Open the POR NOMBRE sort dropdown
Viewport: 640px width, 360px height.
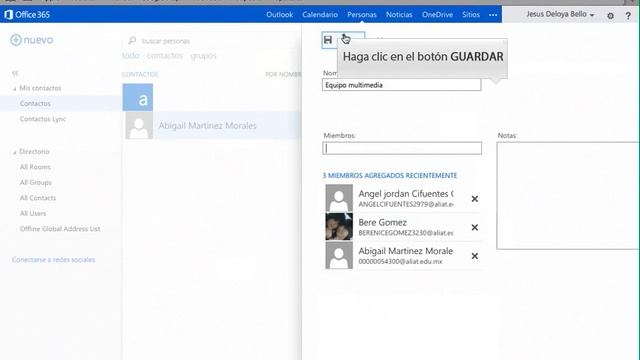pos(283,74)
